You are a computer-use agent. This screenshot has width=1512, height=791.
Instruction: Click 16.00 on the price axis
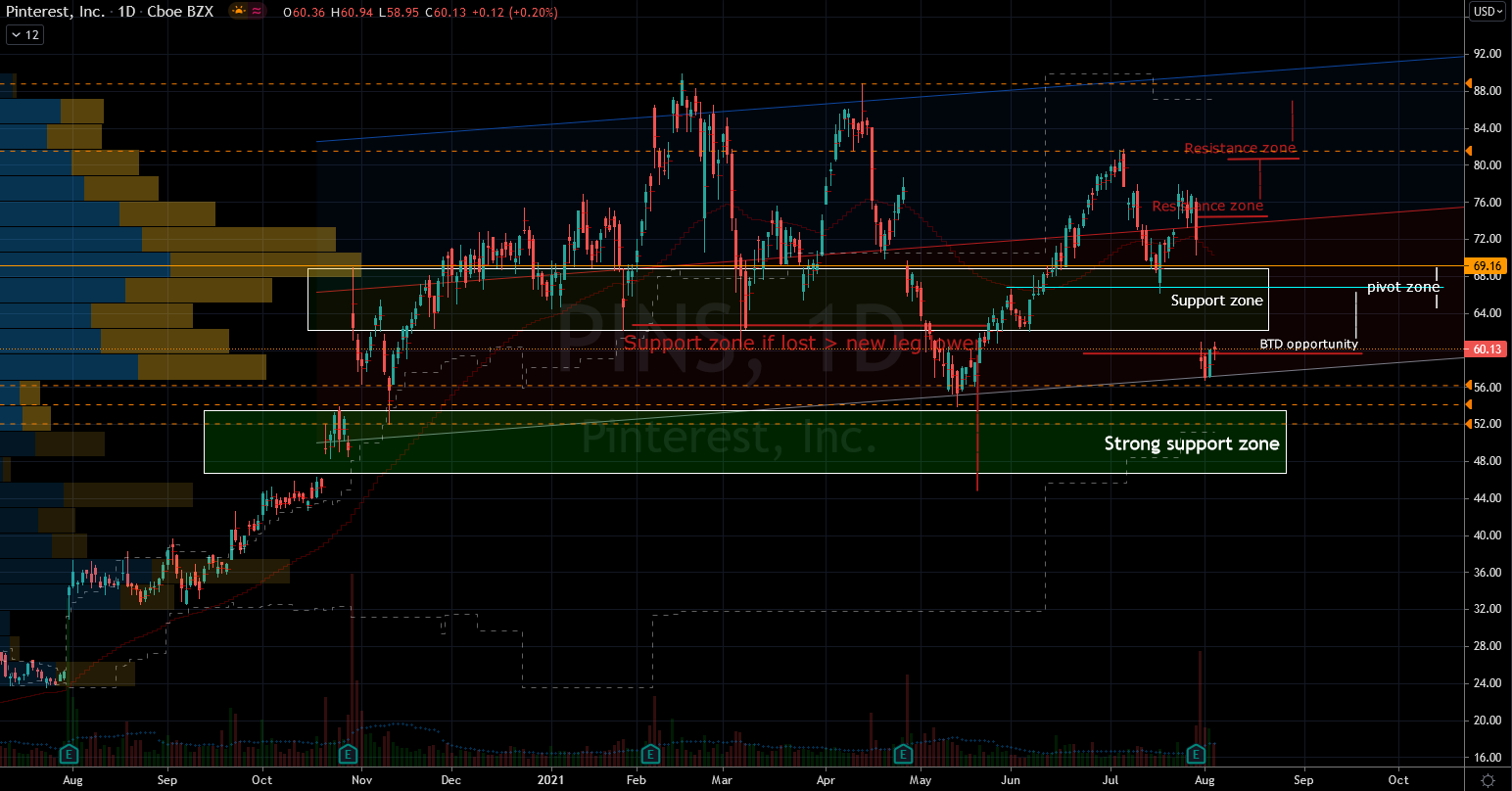point(1488,758)
